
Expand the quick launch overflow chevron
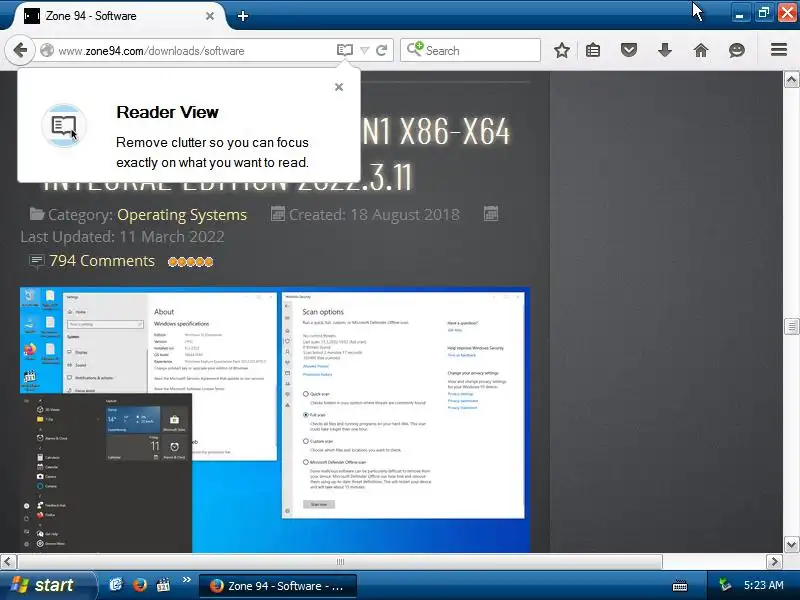tap(186, 580)
